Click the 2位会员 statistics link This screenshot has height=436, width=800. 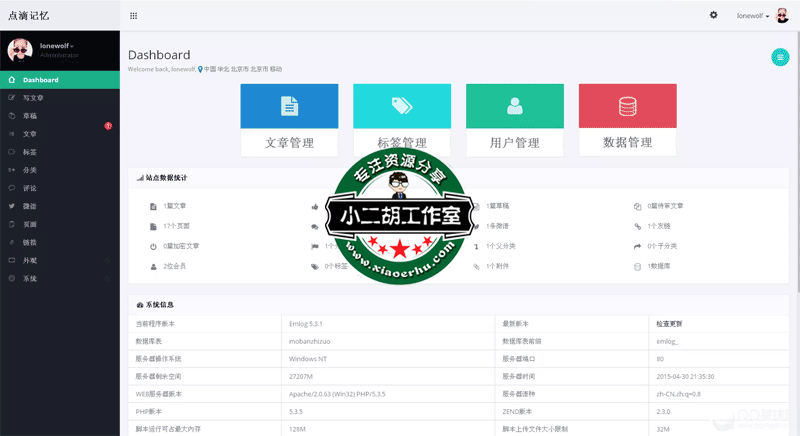coord(174,266)
